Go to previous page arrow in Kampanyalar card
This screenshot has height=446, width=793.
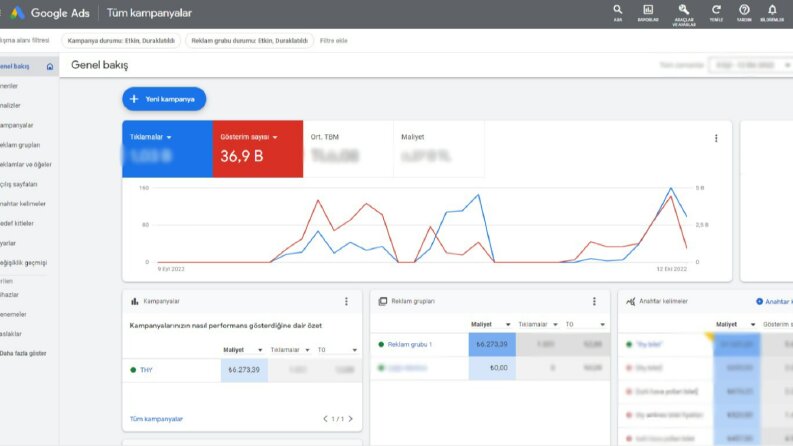(x=325, y=419)
